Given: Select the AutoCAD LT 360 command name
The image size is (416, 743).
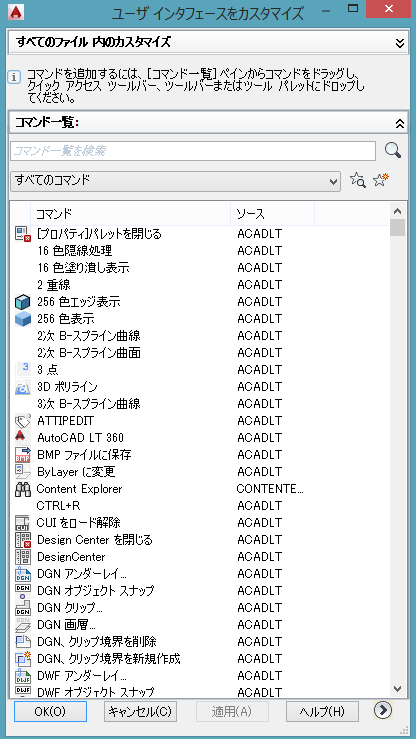Looking at the screenshot, I should coord(81,438).
